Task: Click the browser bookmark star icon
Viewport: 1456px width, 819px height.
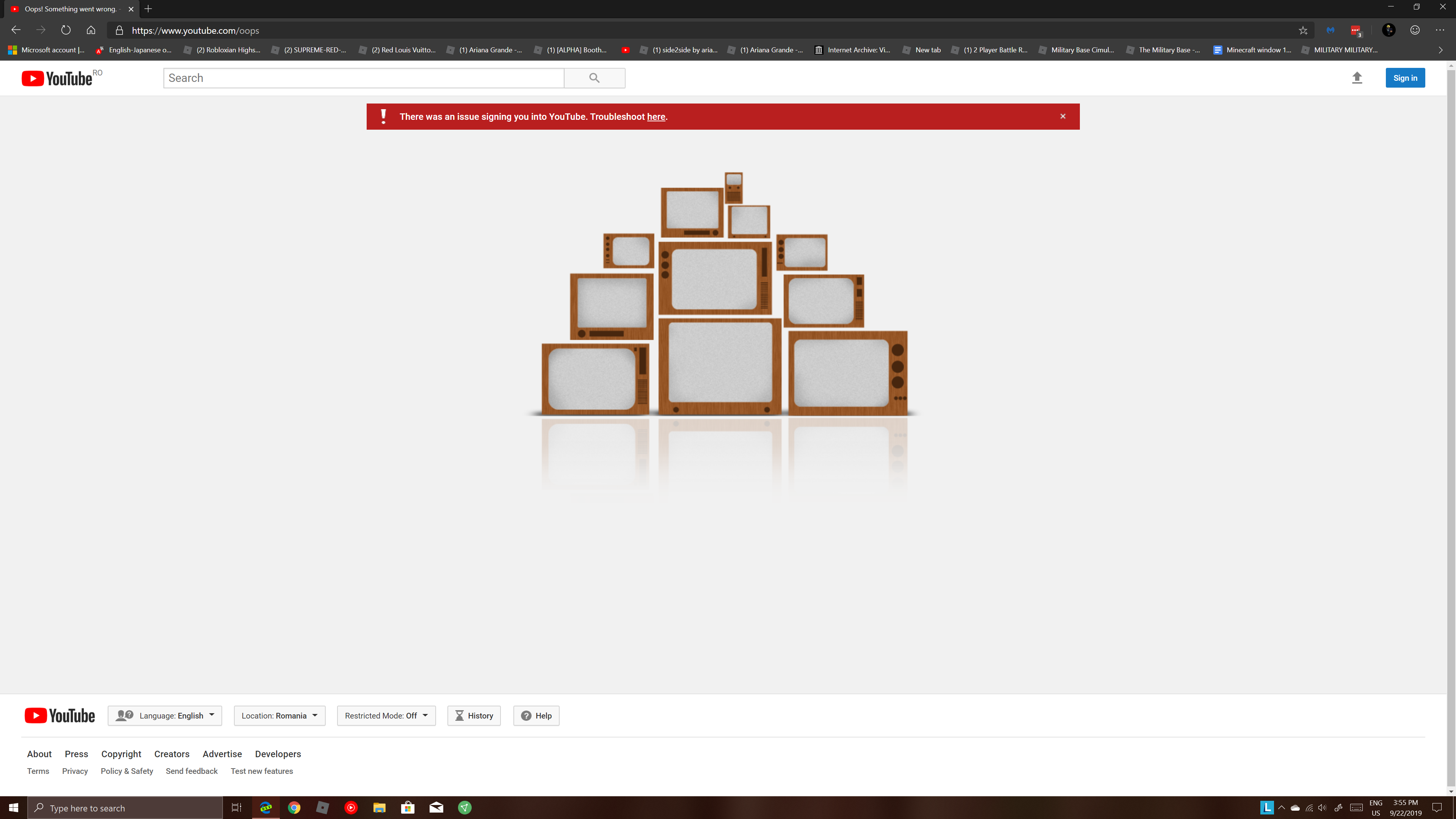Action: coord(1302,30)
